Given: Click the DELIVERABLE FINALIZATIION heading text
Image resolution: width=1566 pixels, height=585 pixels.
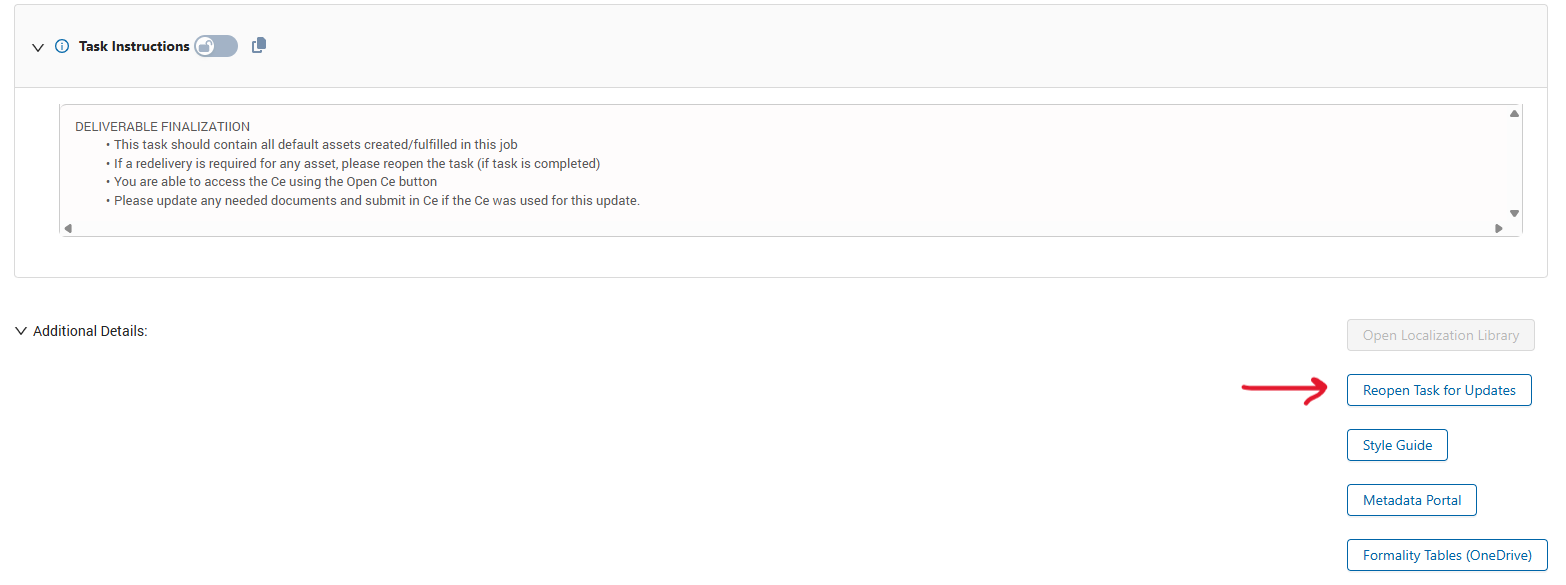Looking at the screenshot, I should click(x=162, y=127).
